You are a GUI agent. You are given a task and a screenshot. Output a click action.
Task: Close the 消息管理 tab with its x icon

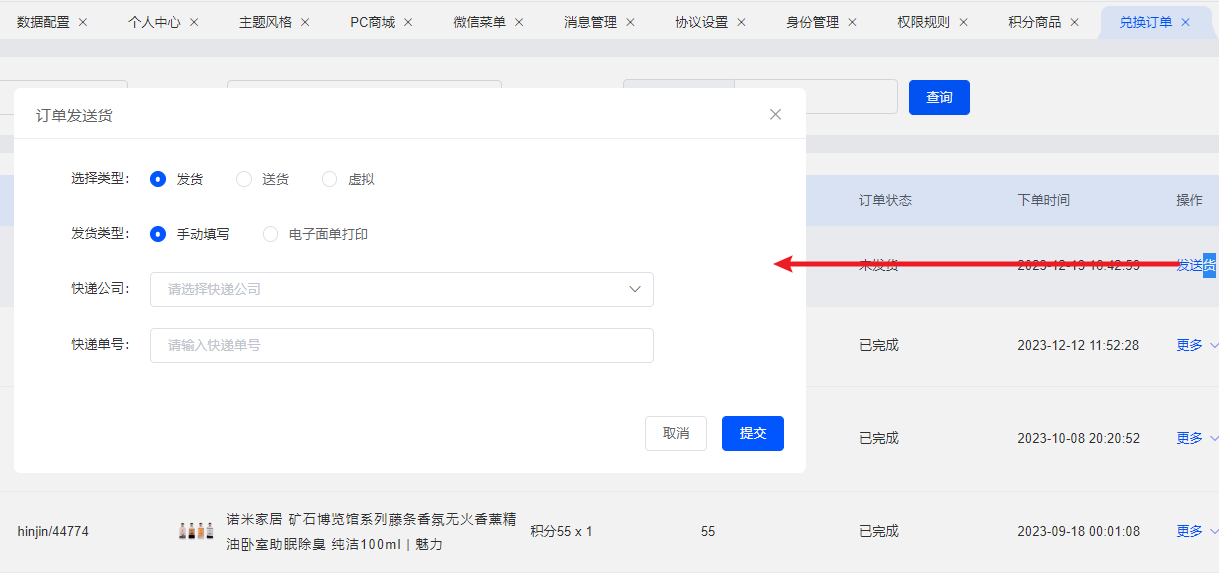630,22
